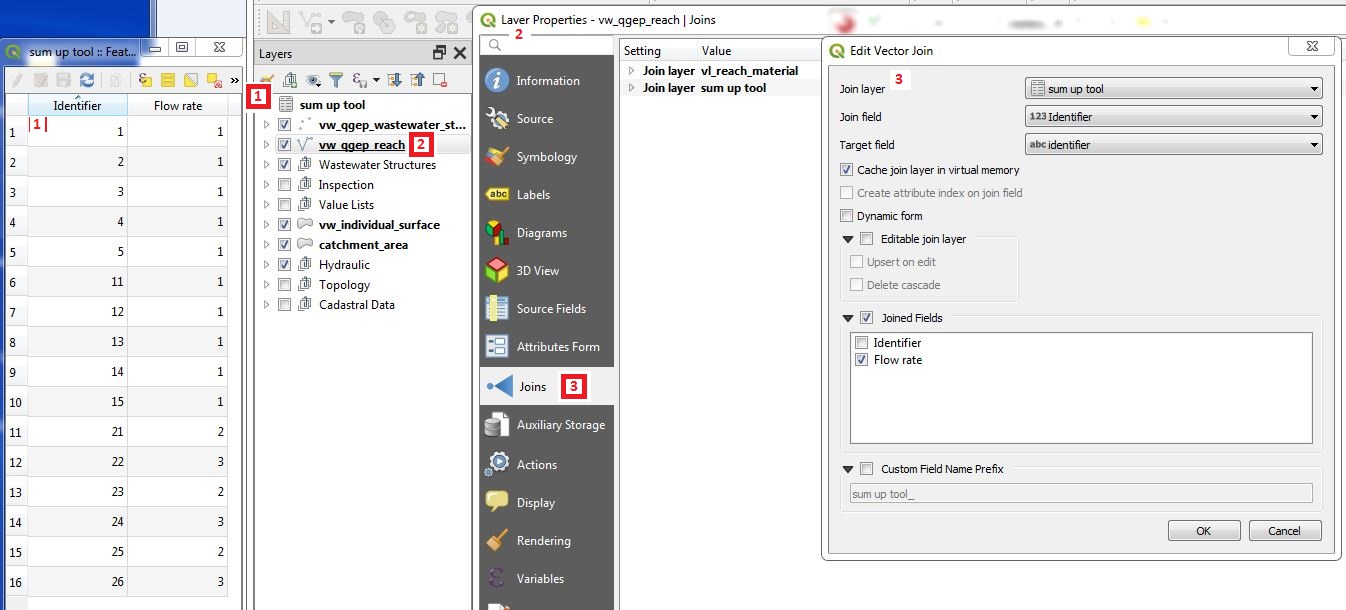Expand all layers in Layers panel toolbar

pos(395,80)
